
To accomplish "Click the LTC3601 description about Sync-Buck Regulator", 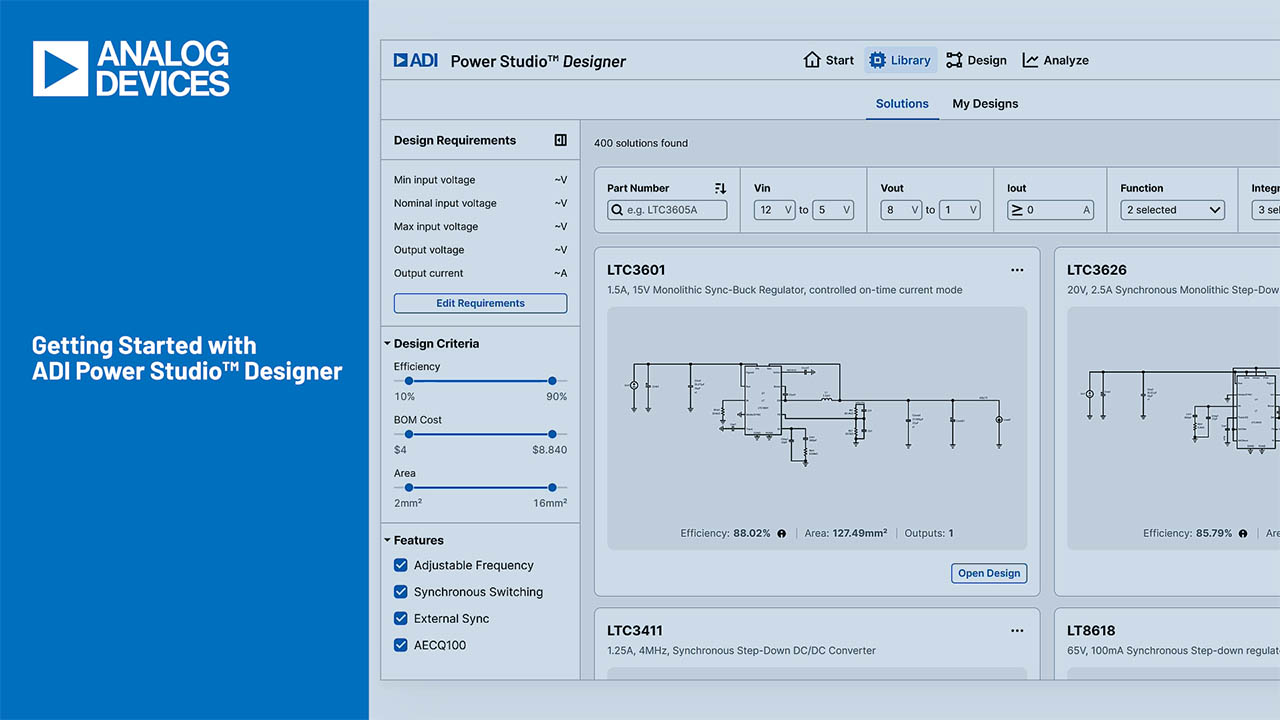I will 785,290.
